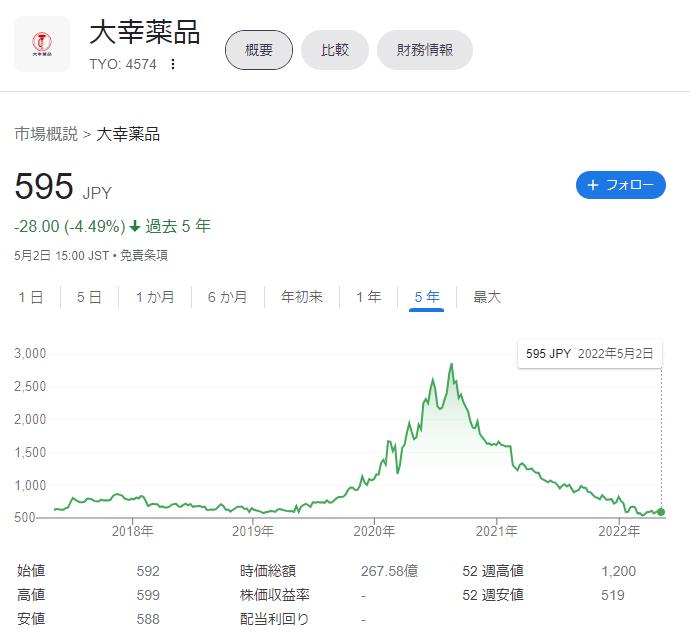Click the 3,000 y-axis value
This screenshot has width=690, height=637.
point(30,353)
